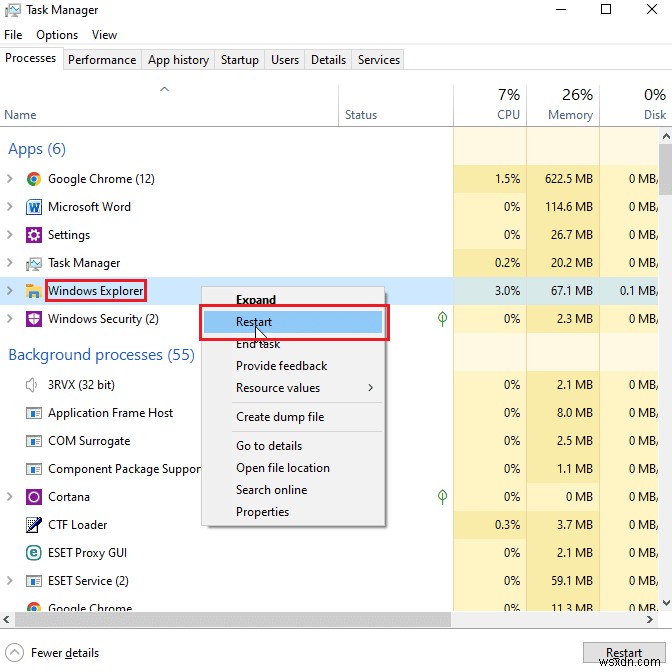The height and width of the screenshot is (672, 672).
Task: Click the Background processes (55) heading
Action: [x=102, y=355]
